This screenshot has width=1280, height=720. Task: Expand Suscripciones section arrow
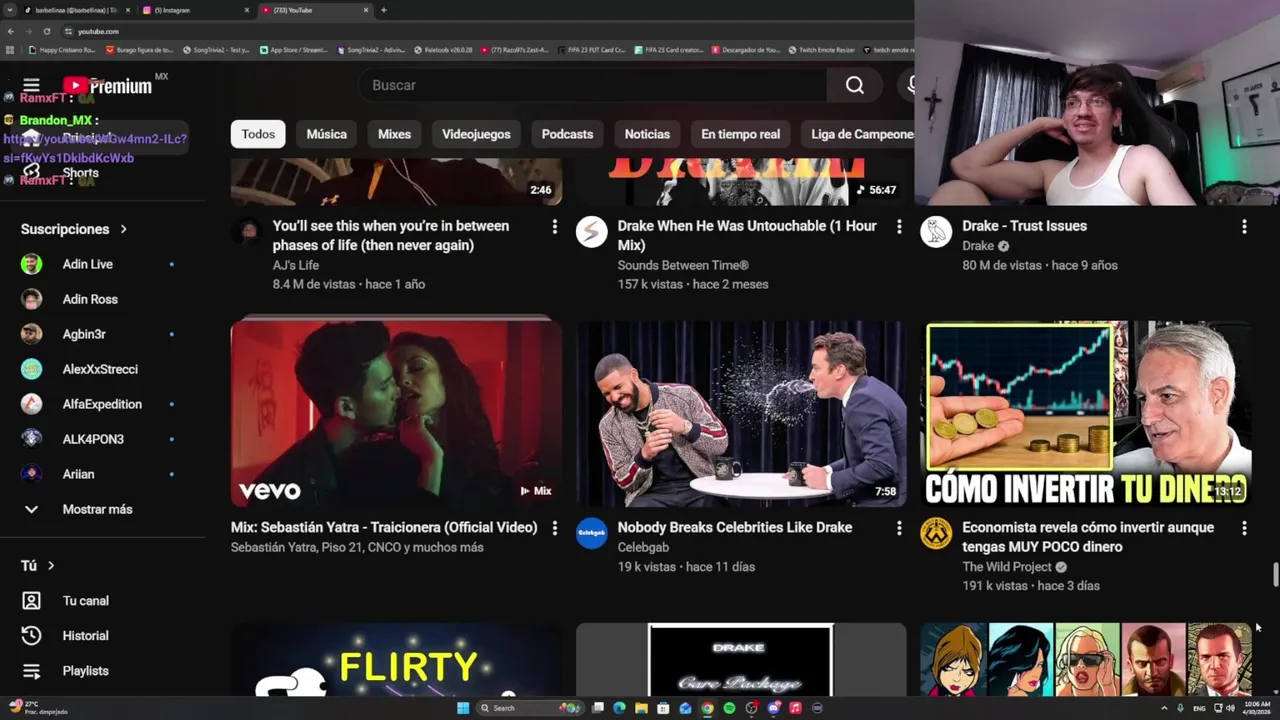[123, 229]
